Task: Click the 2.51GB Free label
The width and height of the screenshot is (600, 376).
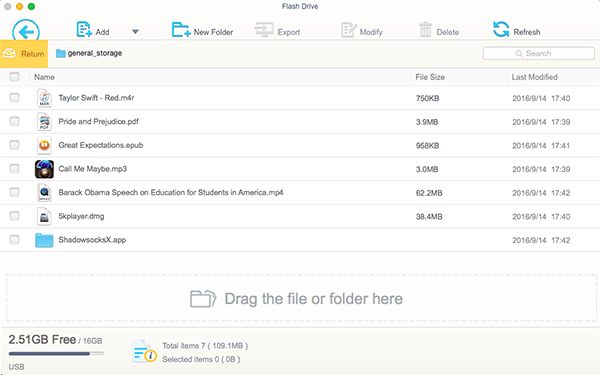Action: [x=42, y=340]
